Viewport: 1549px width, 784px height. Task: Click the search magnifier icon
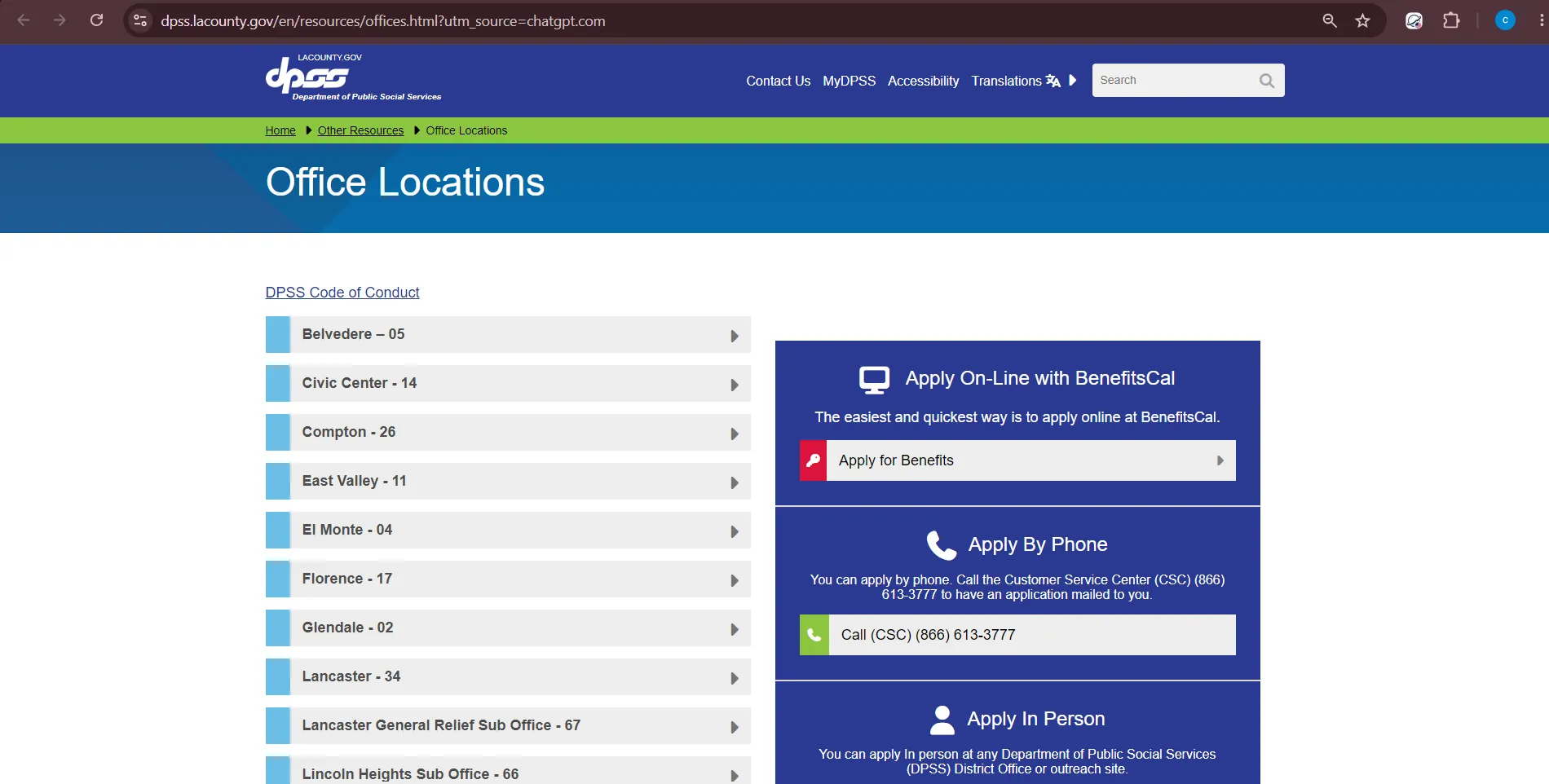(1266, 81)
